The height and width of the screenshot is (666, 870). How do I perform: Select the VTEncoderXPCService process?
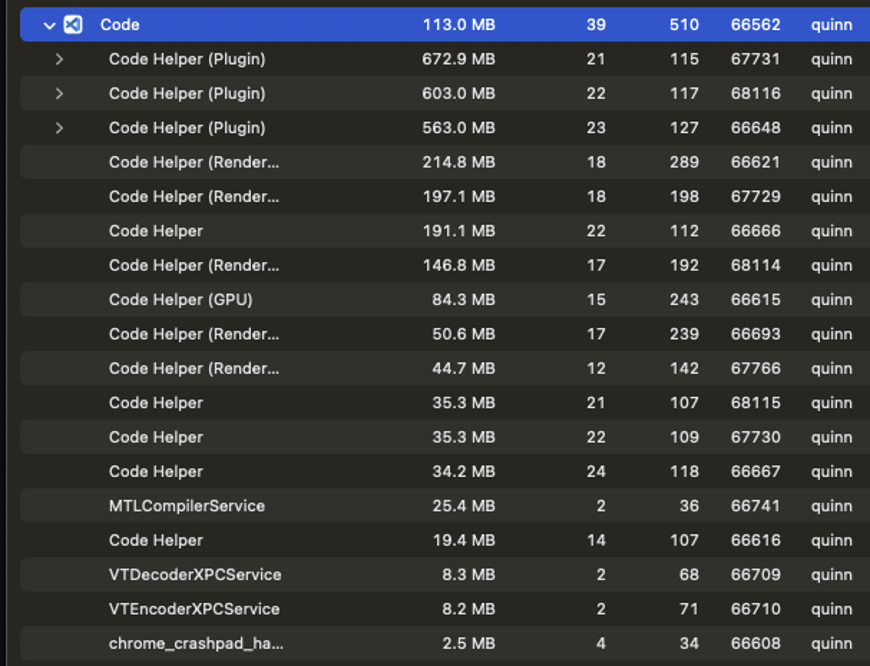point(194,609)
